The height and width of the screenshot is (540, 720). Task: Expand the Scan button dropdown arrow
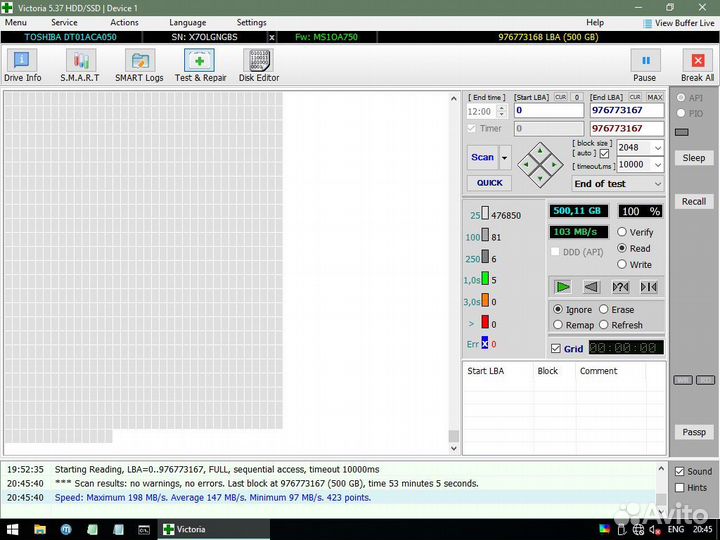point(505,157)
